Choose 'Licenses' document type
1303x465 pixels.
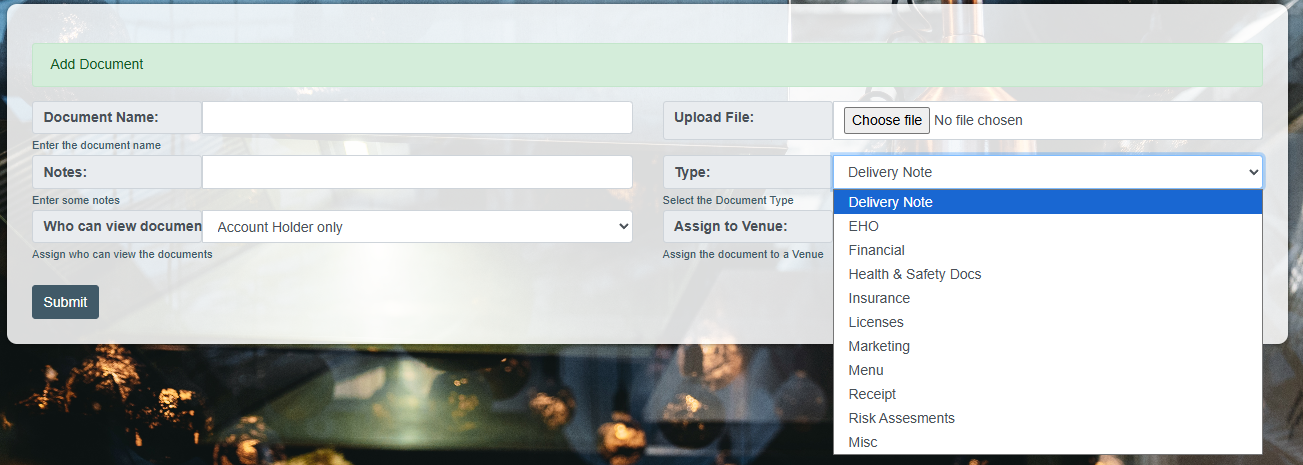coord(875,322)
